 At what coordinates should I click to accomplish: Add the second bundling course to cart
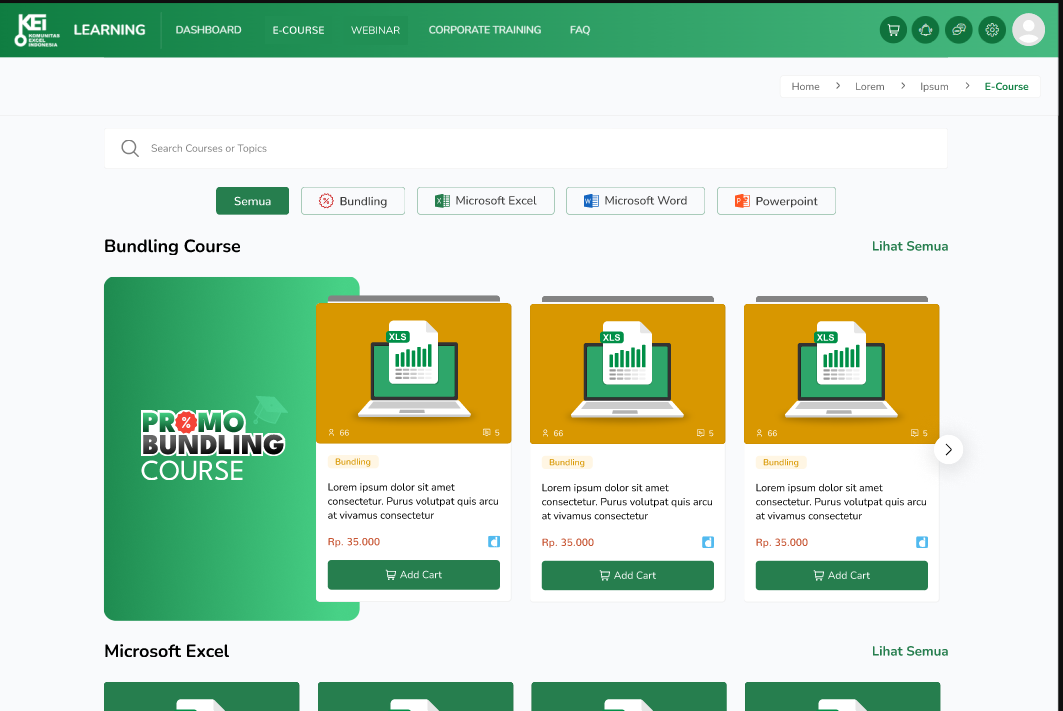point(627,575)
